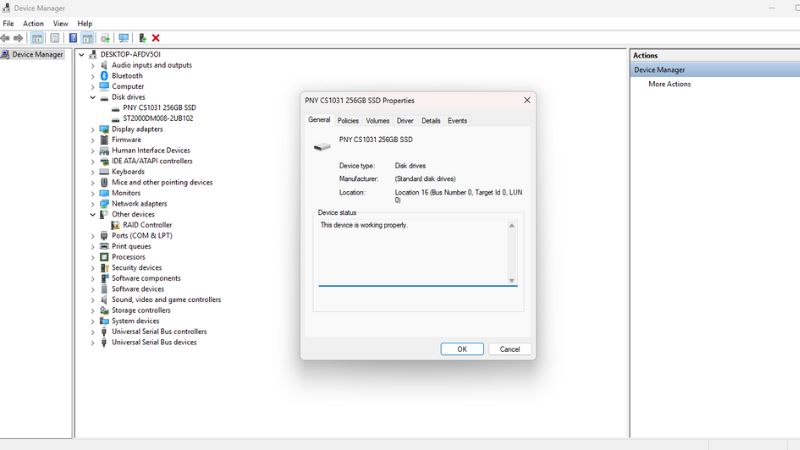Expand Mice and other pointing devices
This screenshot has height=450, width=800.
click(93, 183)
